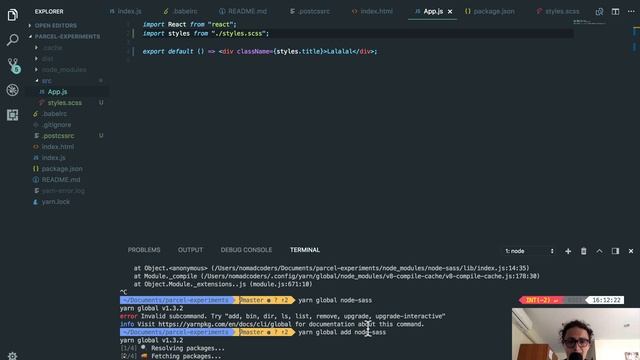This screenshot has width=640, height=360.
Task: Open the OUTPUT panel tab
Action: (190, 250)
